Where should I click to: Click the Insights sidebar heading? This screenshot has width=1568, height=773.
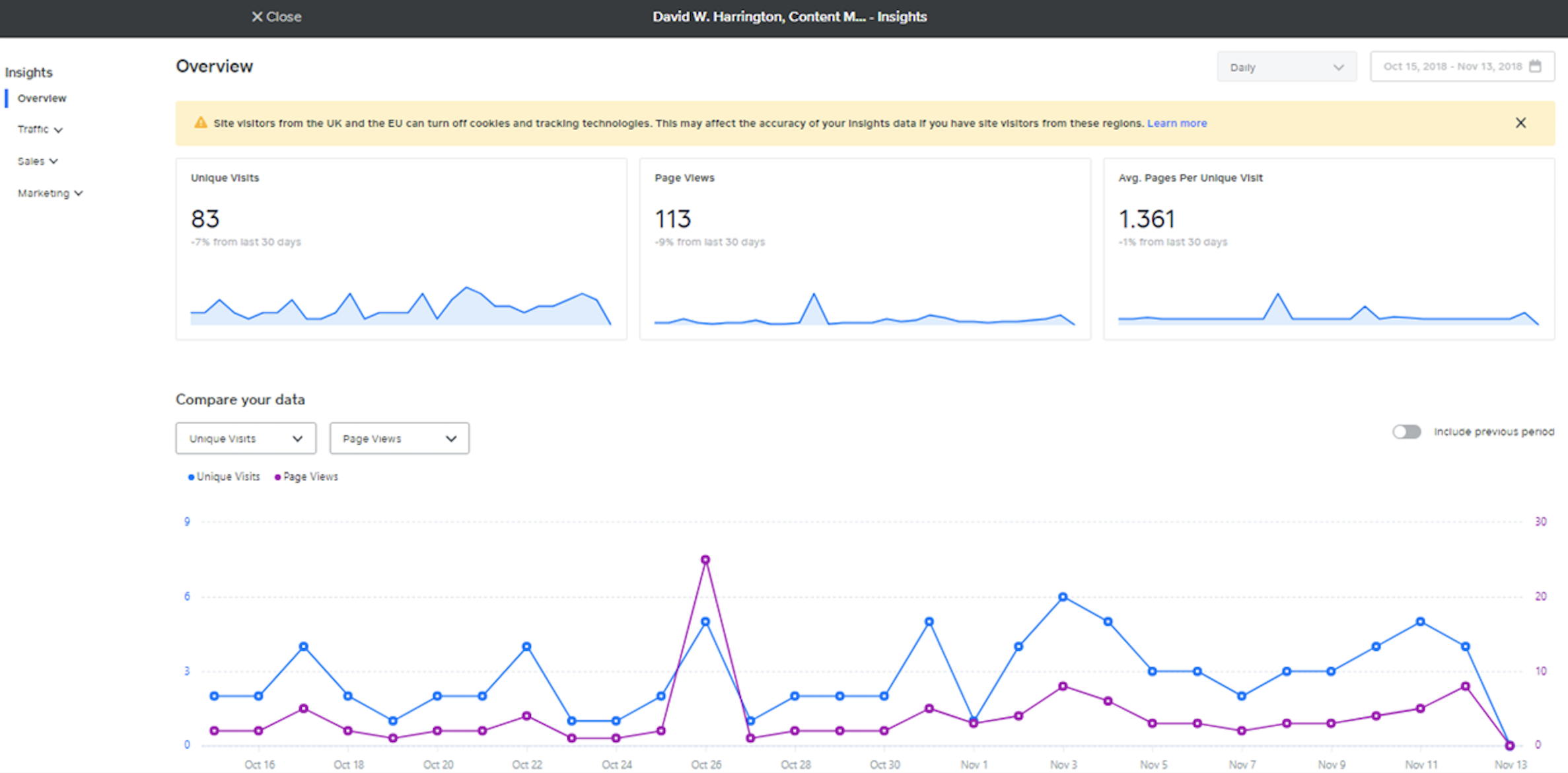[28, 72]
